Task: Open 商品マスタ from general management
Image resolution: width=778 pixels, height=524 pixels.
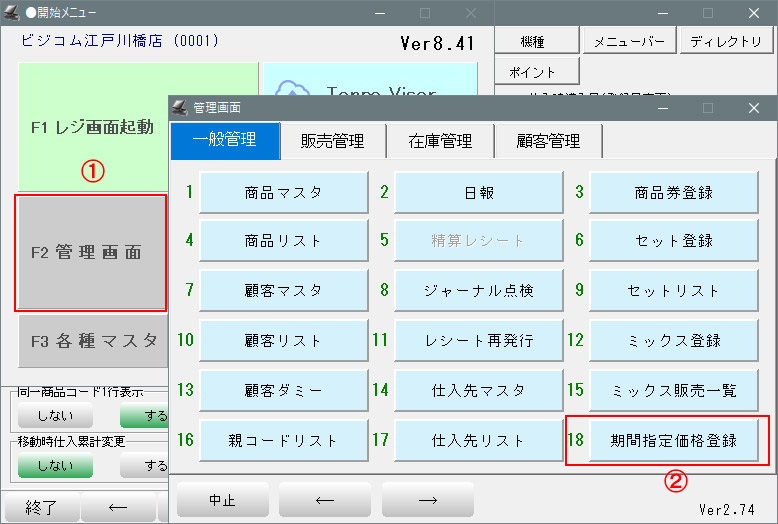Action: pyautogui.click(x=283, y=193)
